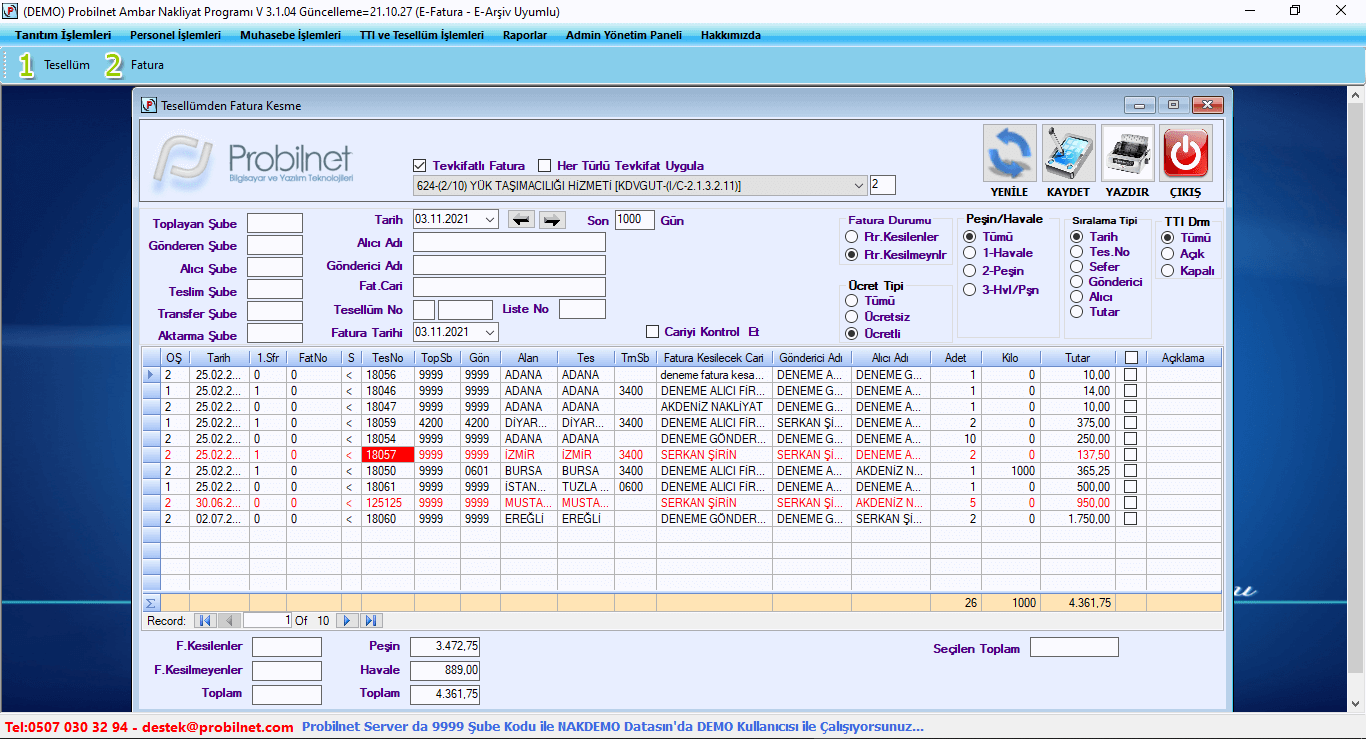
Task: Click the Alıcı Adı input field
Action: tap(509, 242)
